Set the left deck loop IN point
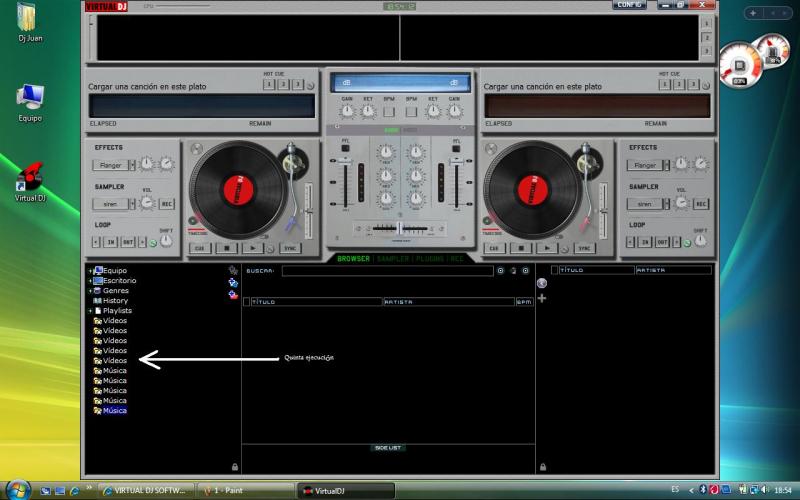800x500 pixels. tap(111, 242)
